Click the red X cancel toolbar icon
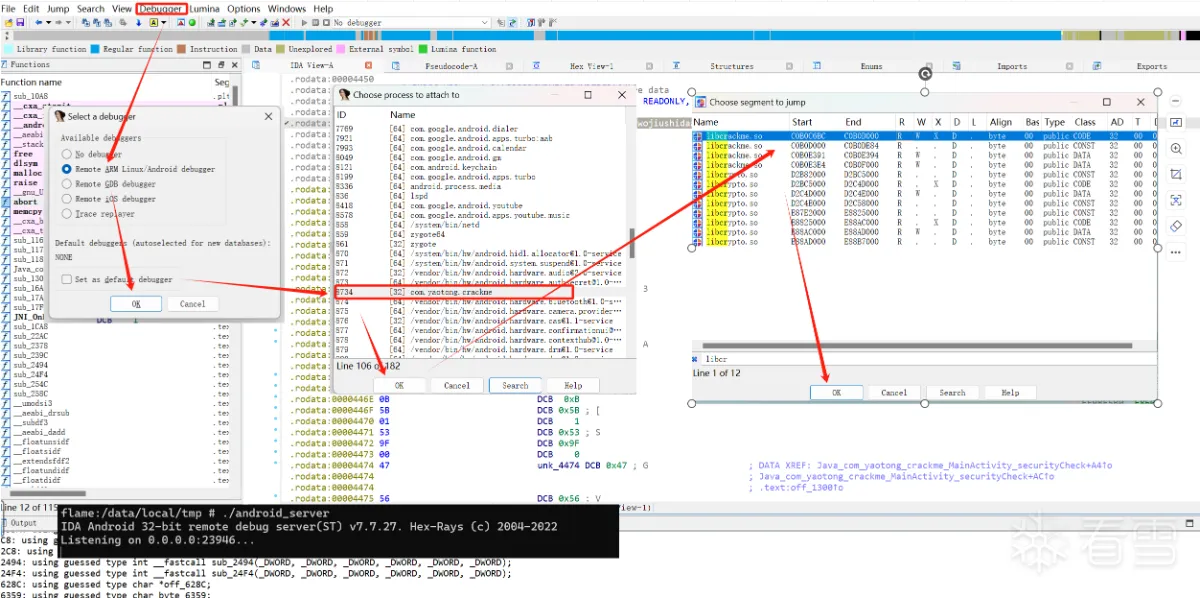1200x598 pixels. pos(286,22)
